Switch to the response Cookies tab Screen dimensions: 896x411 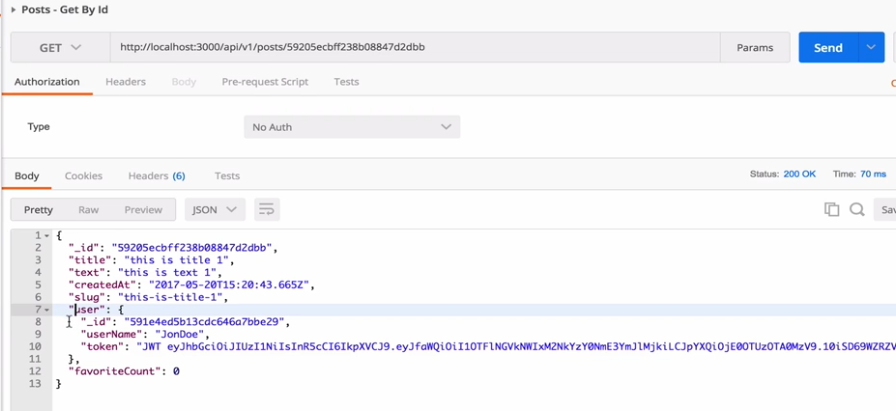(x=83, y=176)
